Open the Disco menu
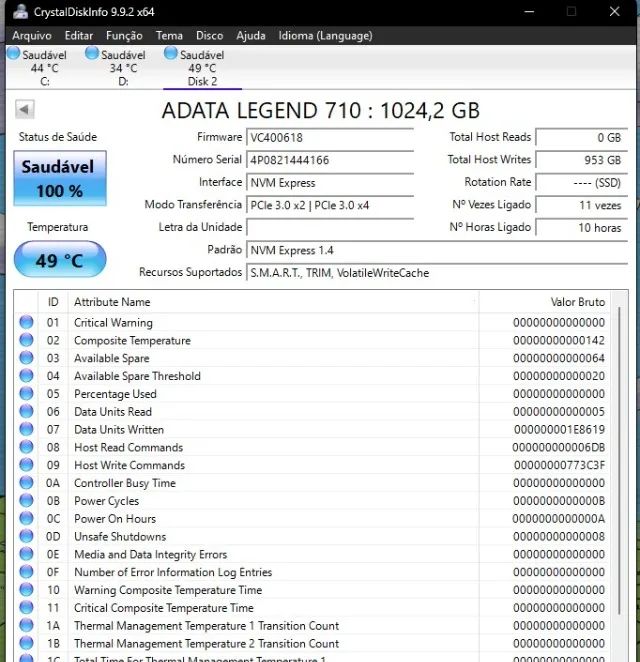Viewport: 640px width, 662px height. point(209,35)
